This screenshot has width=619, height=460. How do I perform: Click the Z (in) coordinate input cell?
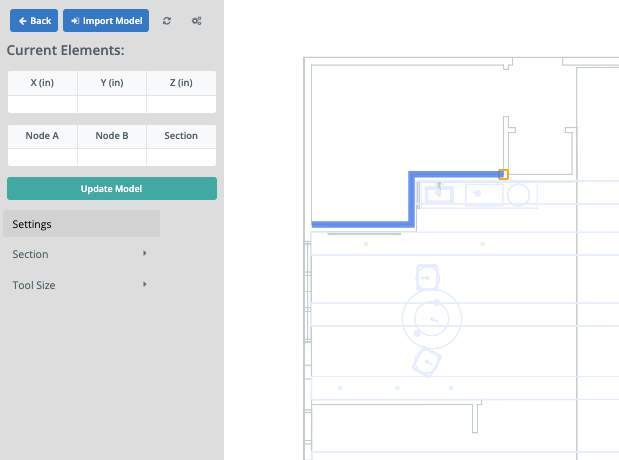click(181, 104)
